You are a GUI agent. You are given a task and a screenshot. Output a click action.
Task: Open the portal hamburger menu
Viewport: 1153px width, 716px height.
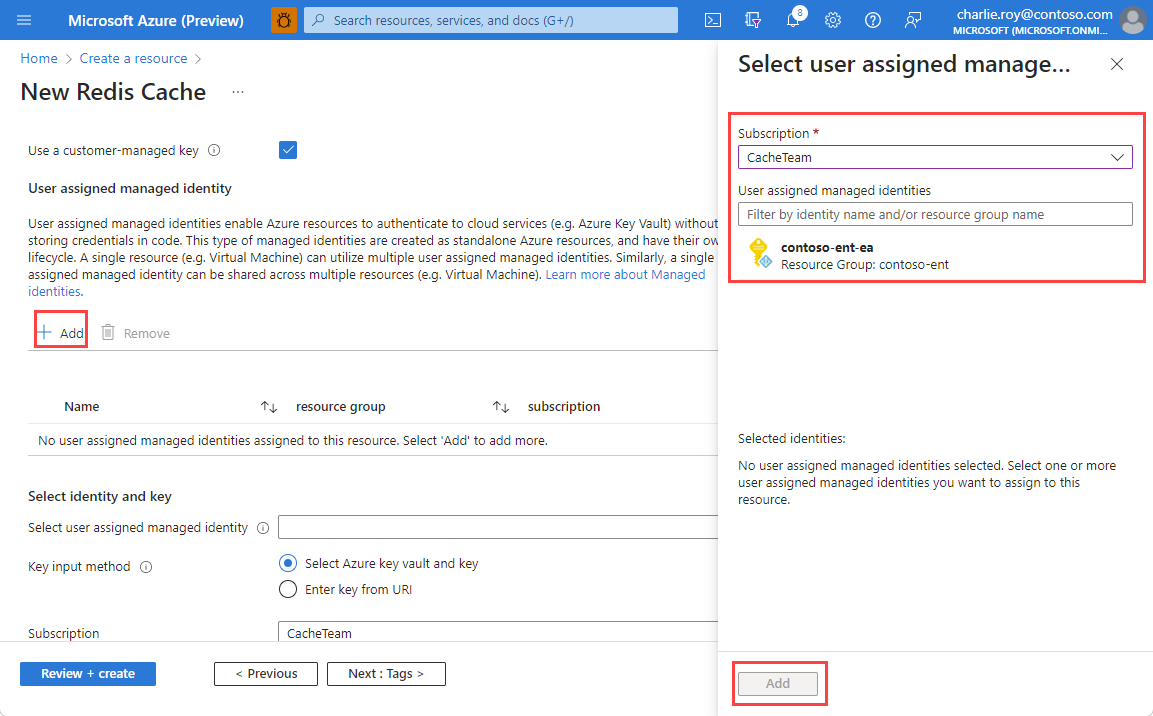click(x=24, y=20)
